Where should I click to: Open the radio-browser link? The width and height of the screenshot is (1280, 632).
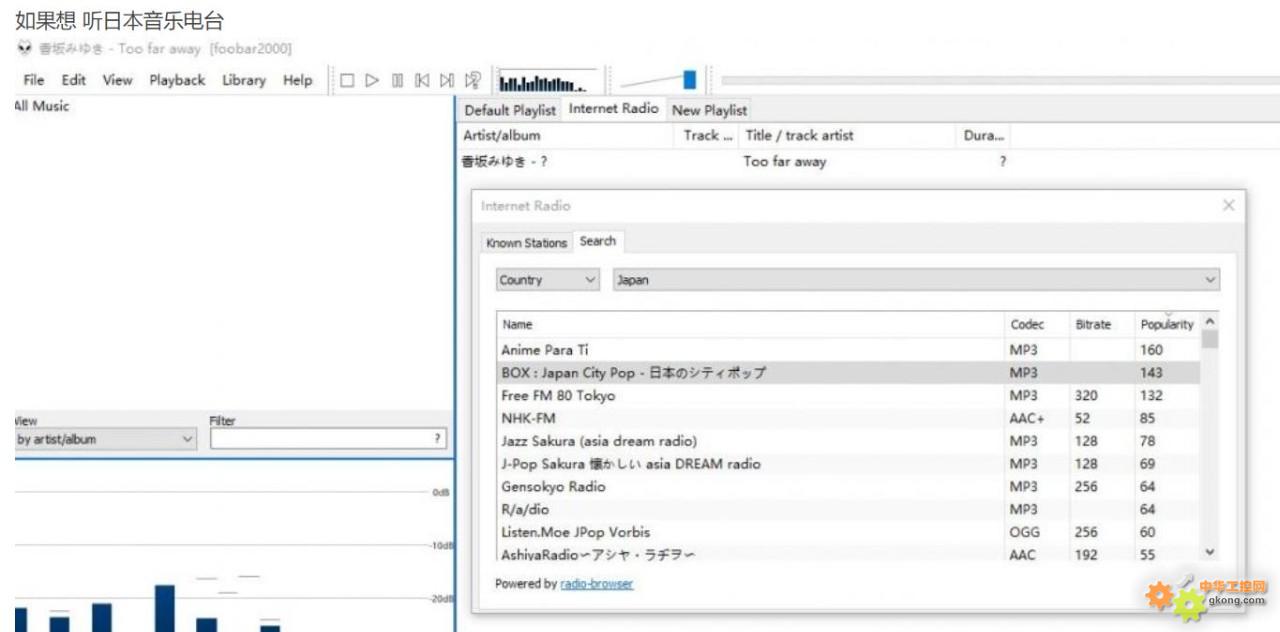click(597, 584)
